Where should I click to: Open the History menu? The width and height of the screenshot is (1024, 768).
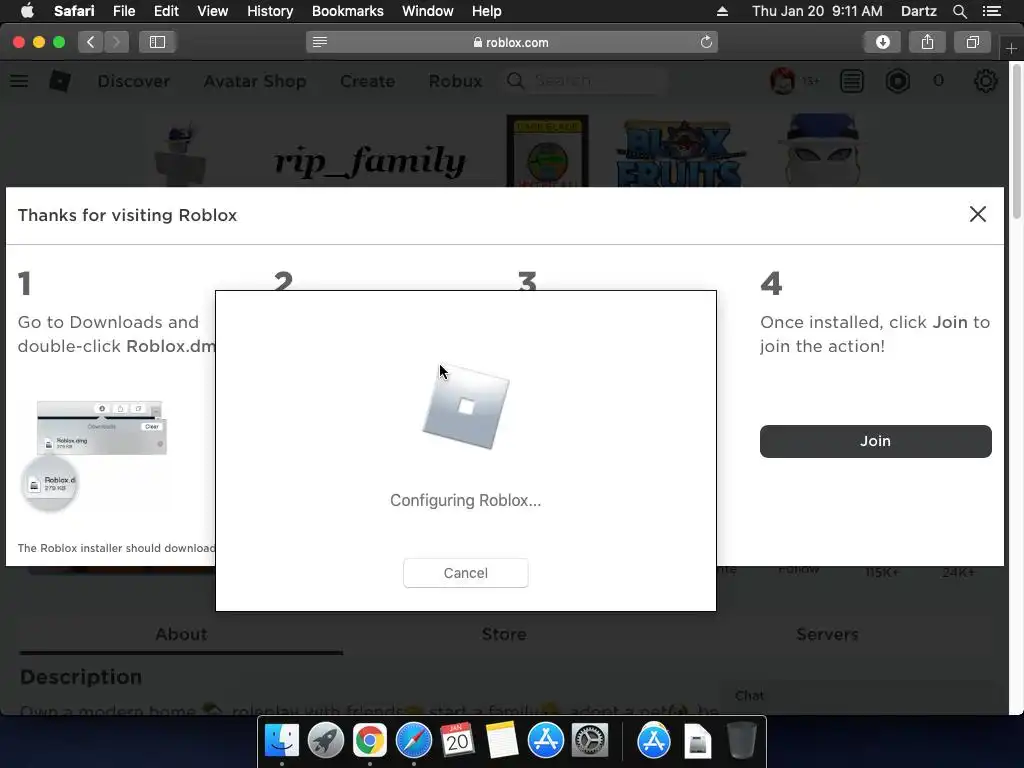tap(270, 11)
